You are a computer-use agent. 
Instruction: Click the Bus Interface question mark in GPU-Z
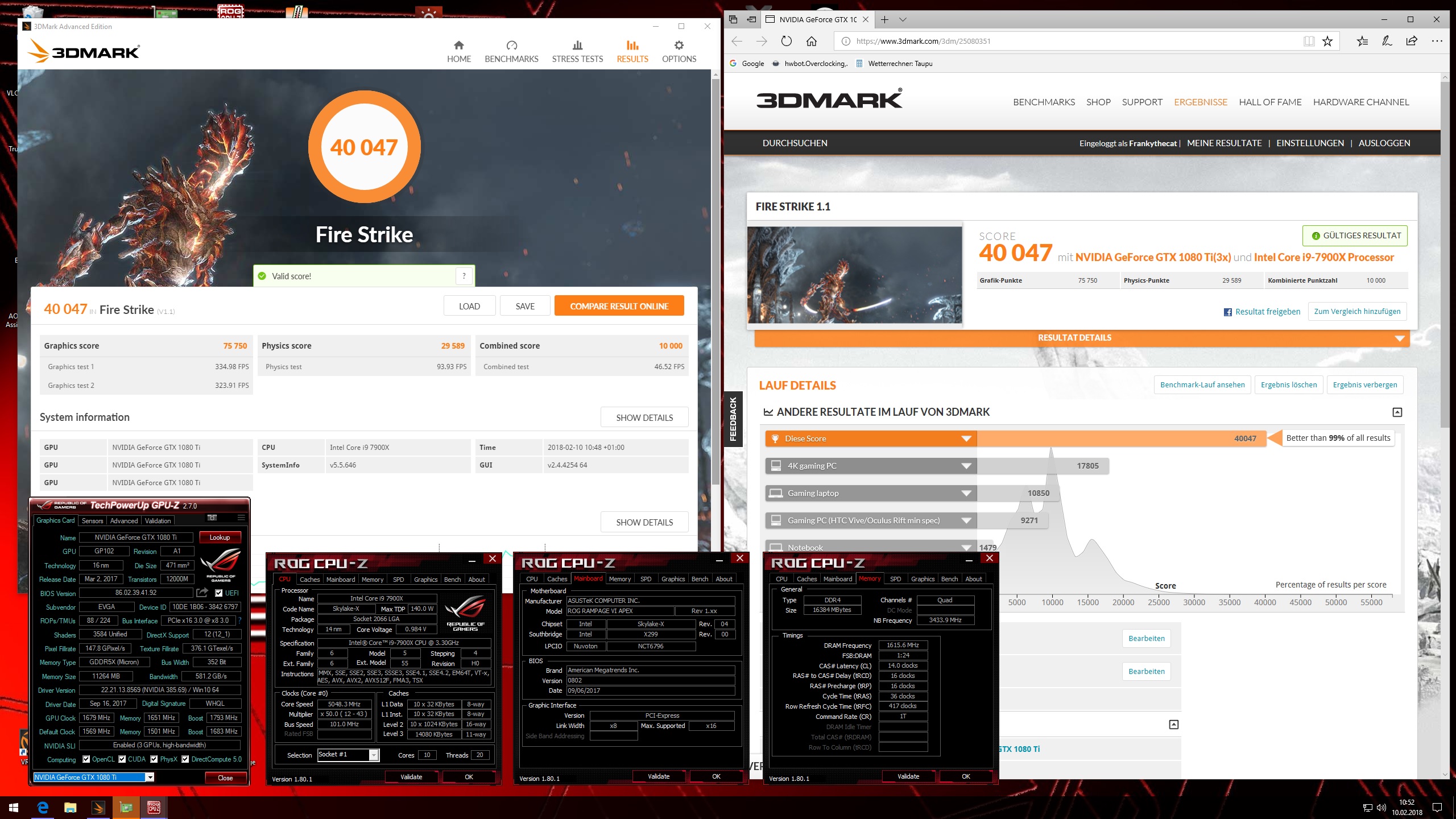pos(239,621)
